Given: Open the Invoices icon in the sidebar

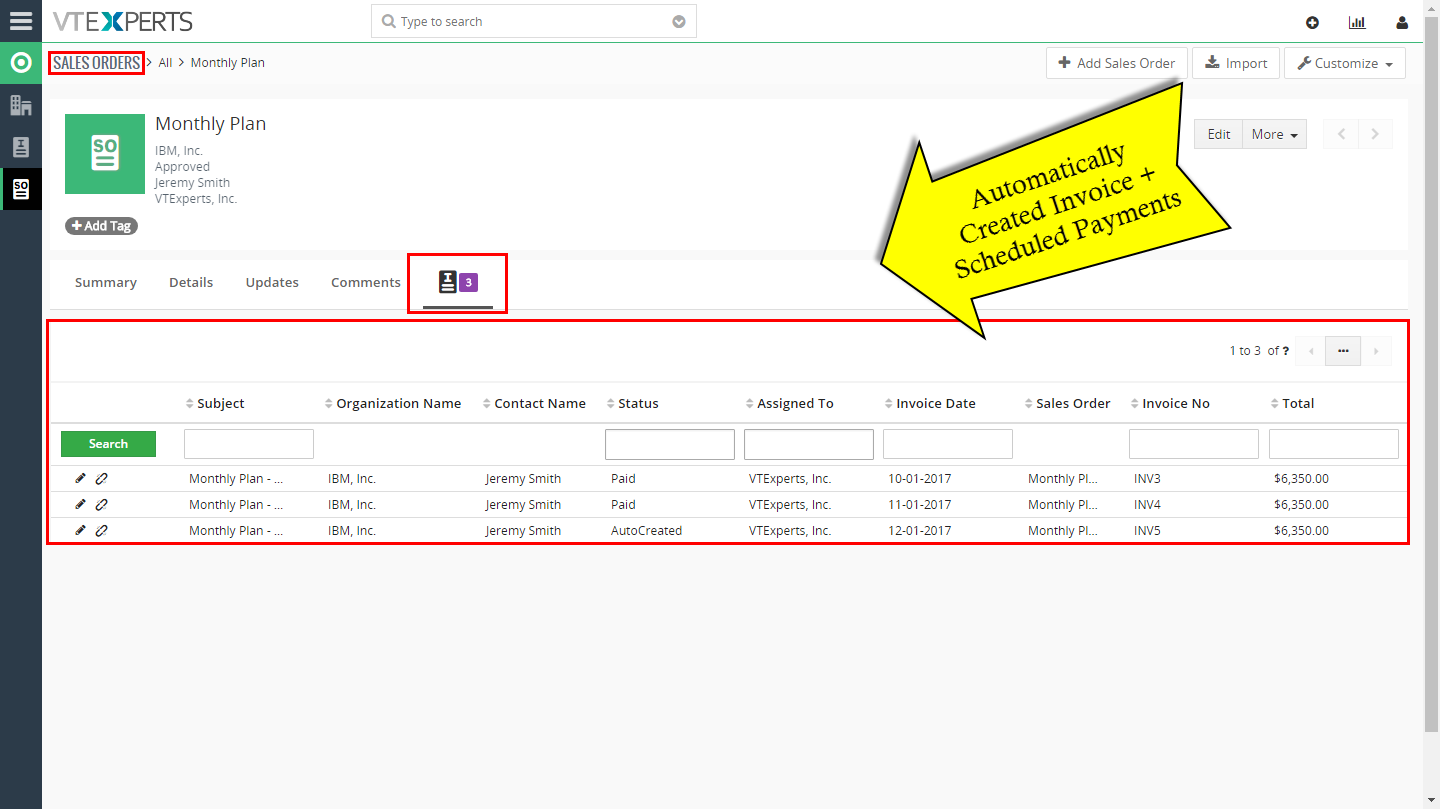Looking at the screenshot, I should [21, 147].
